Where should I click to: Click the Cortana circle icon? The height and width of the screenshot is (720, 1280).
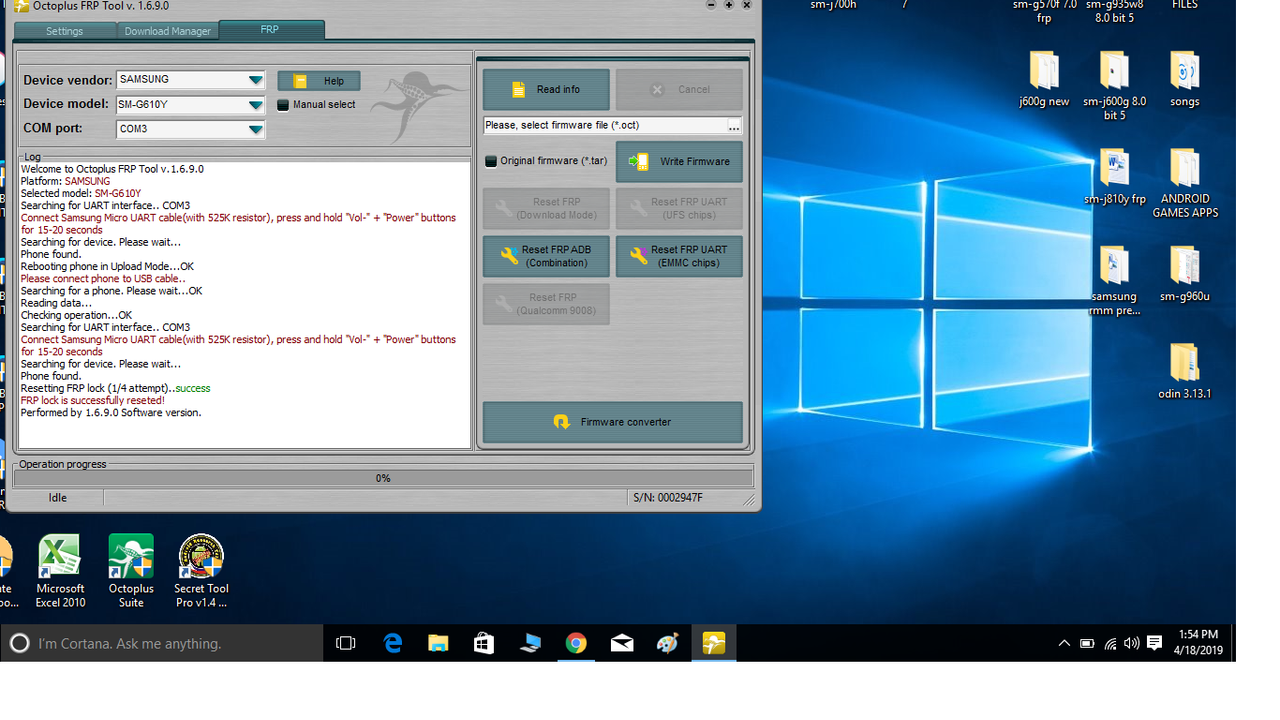(x=19, y=643)
